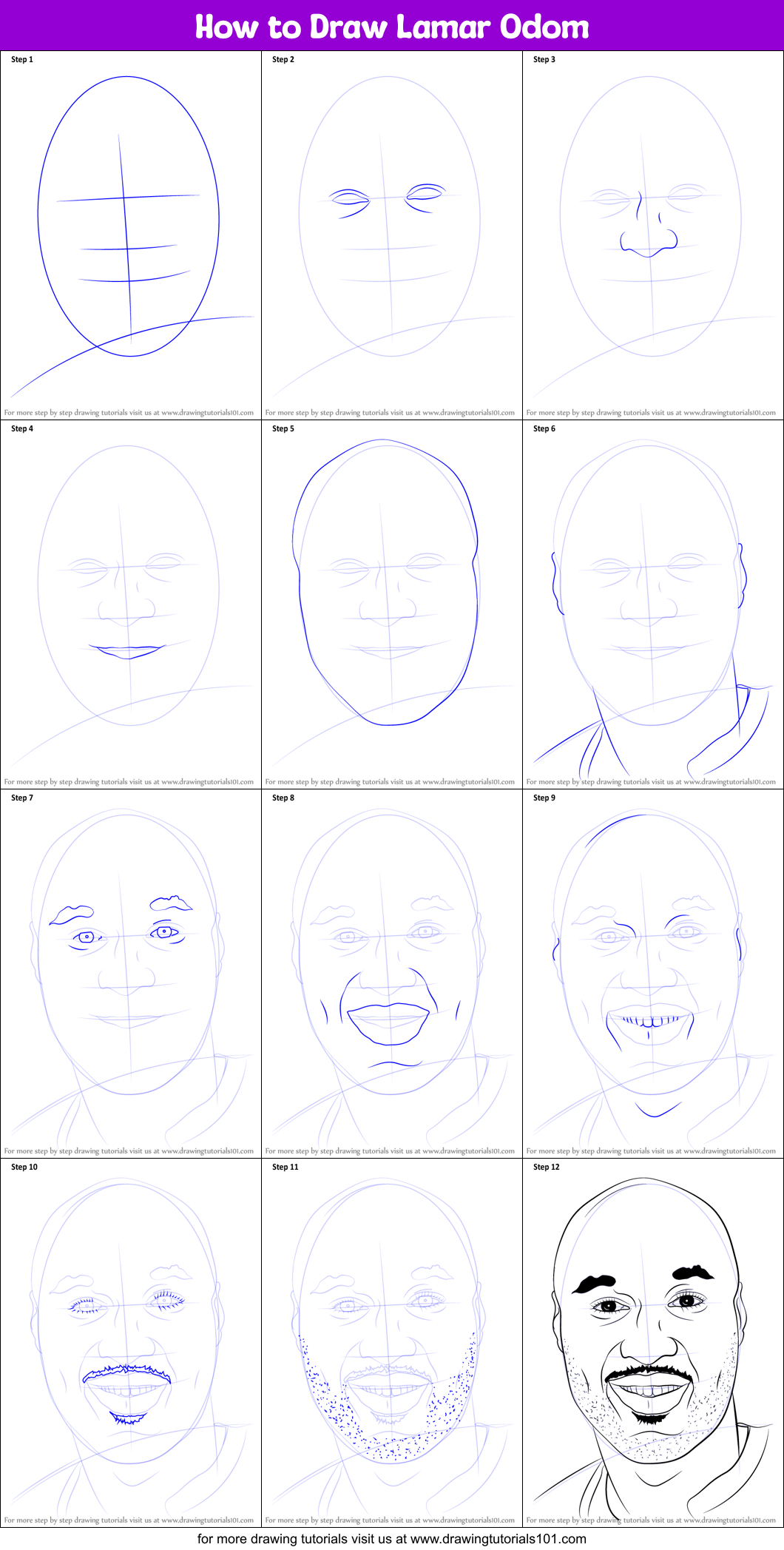Open the Step 5 head outline panel
This screenshot has width=784, height=1550.
[x=392, y=604]
